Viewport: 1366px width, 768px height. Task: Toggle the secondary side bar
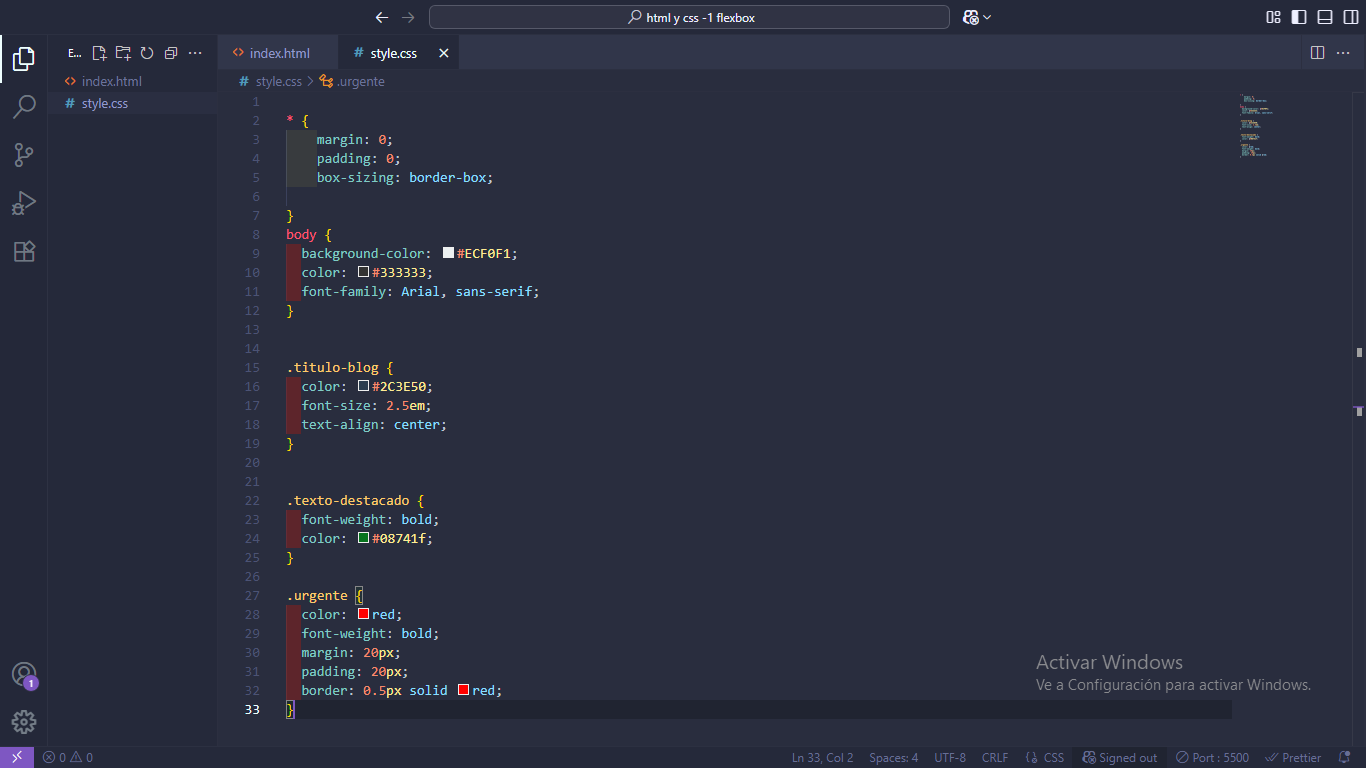tap(1351, 17)
